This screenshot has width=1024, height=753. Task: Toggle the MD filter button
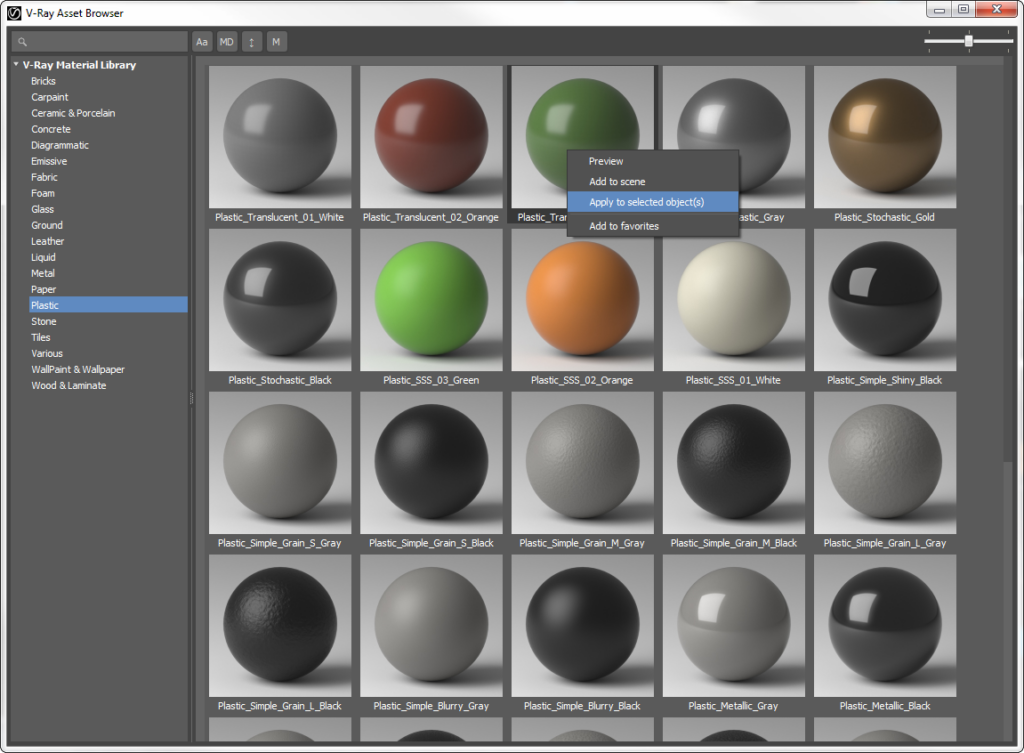[x=227, y=42]
